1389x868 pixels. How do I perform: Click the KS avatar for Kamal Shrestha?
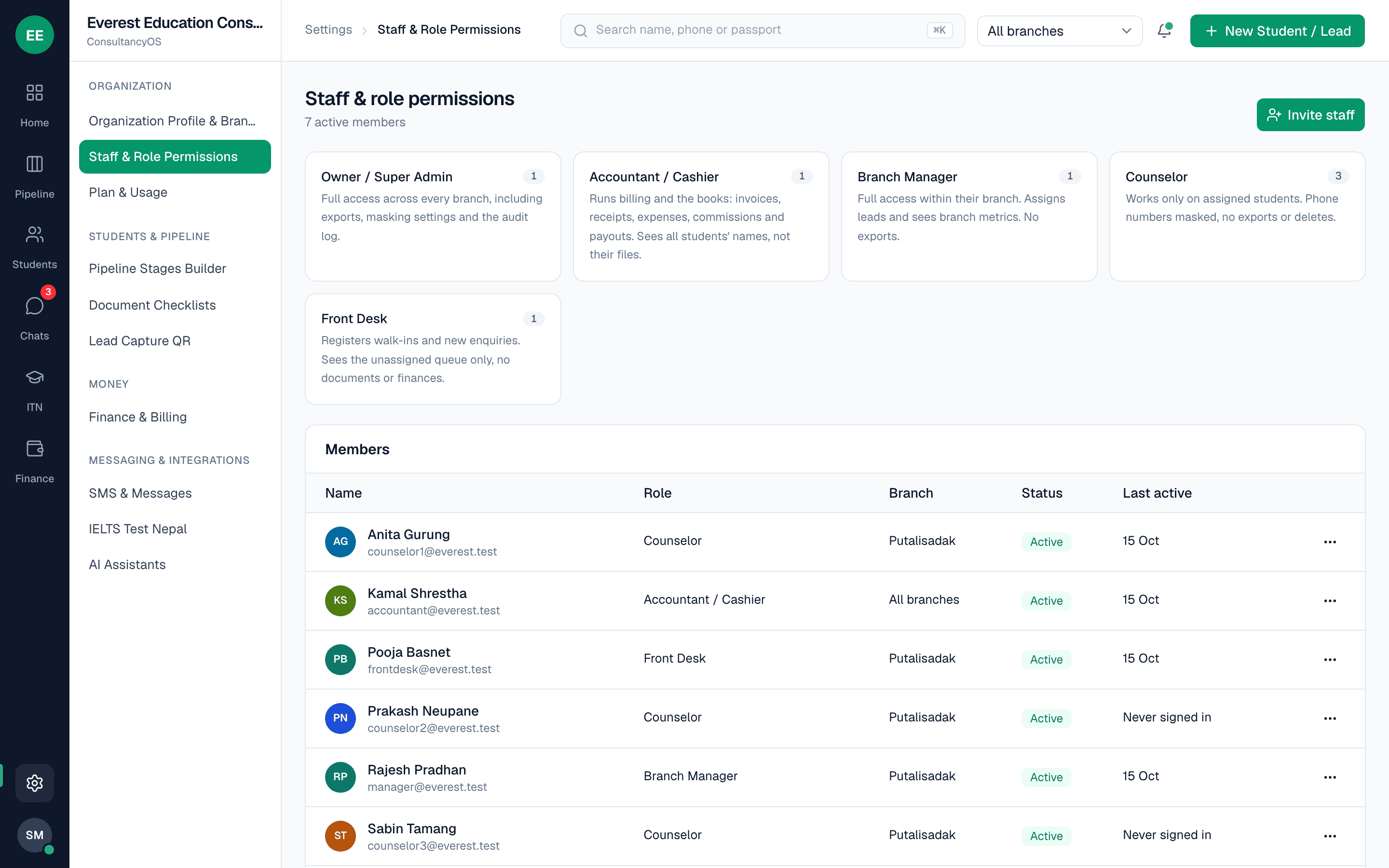pos(340,600)
